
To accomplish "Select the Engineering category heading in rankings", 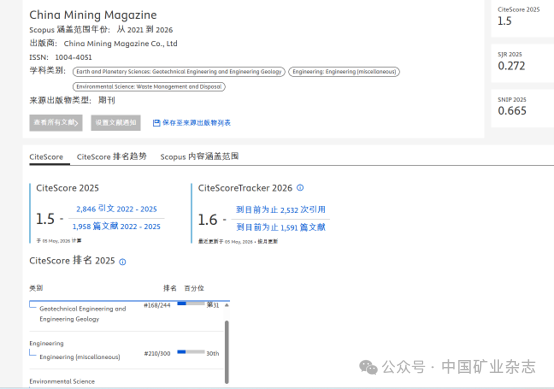I will pyautogui.click(x=47, y=343).
